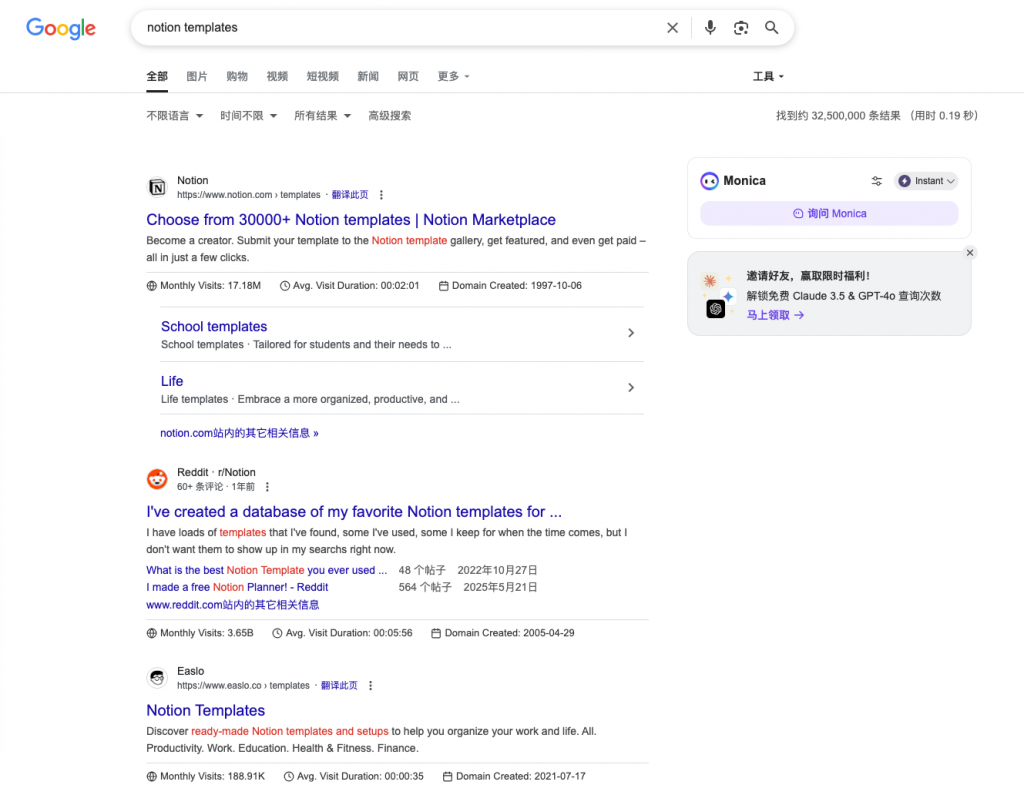Click 翻译此页 next to Notion URL
This screenshot has width=1024, height=805.
(350, 195)
